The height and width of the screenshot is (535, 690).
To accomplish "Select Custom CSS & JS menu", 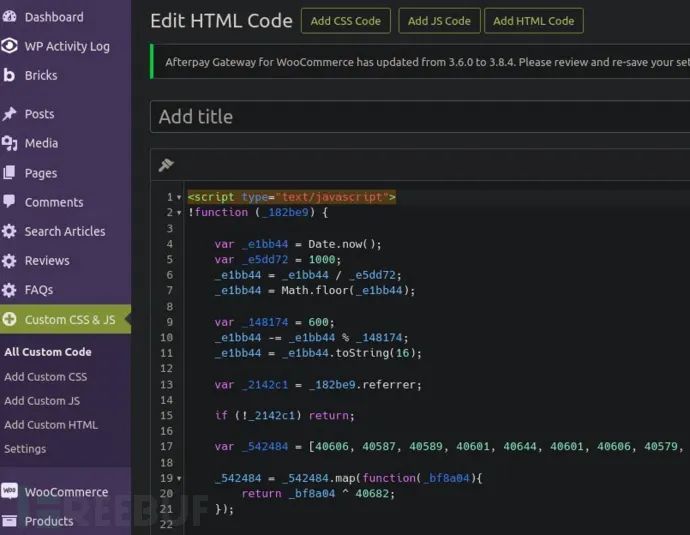I will (66, 319).
